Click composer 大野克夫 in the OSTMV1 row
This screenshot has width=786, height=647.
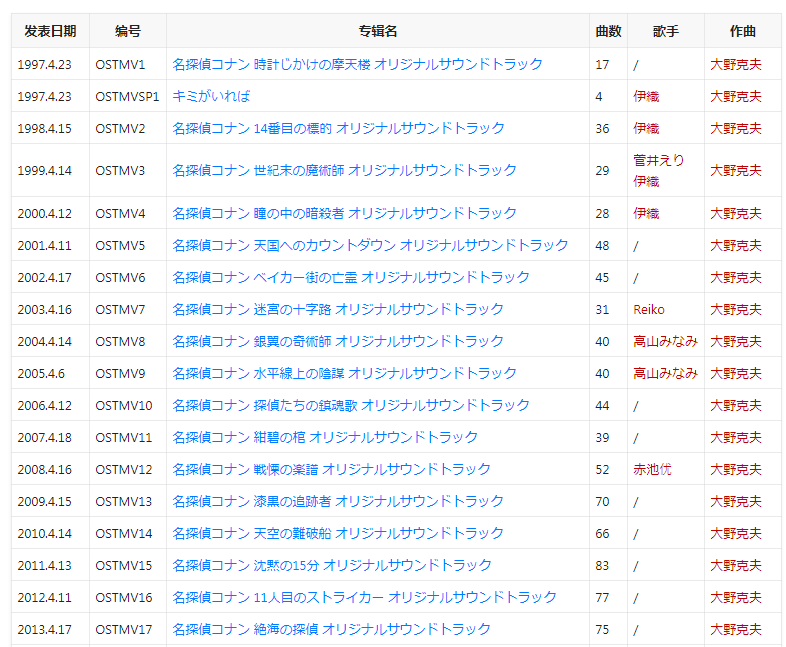pos(736,64)
